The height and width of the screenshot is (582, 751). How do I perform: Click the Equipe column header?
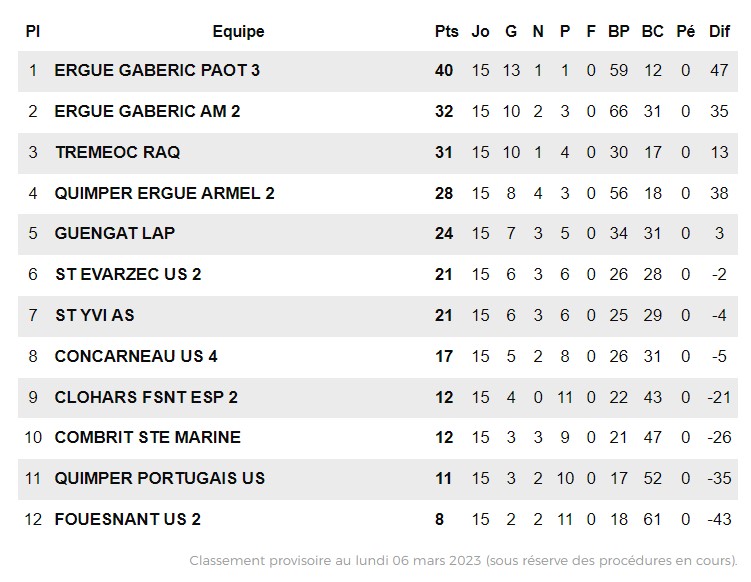coord(239,32)
